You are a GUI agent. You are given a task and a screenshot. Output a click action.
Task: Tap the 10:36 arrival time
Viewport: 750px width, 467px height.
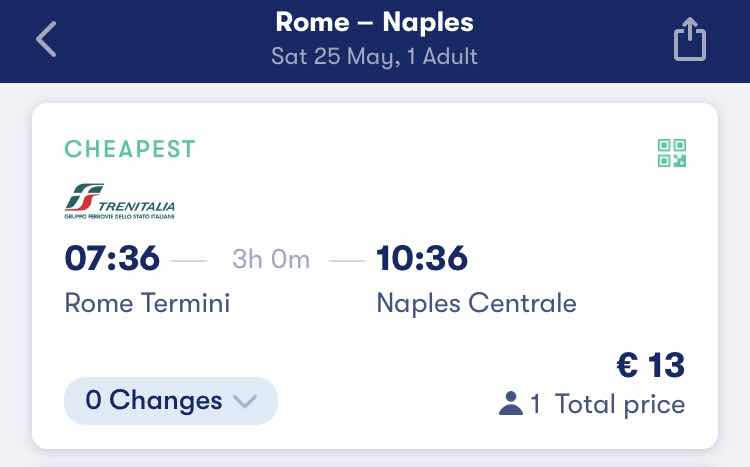pyautogui.click(x=422, y=258)
